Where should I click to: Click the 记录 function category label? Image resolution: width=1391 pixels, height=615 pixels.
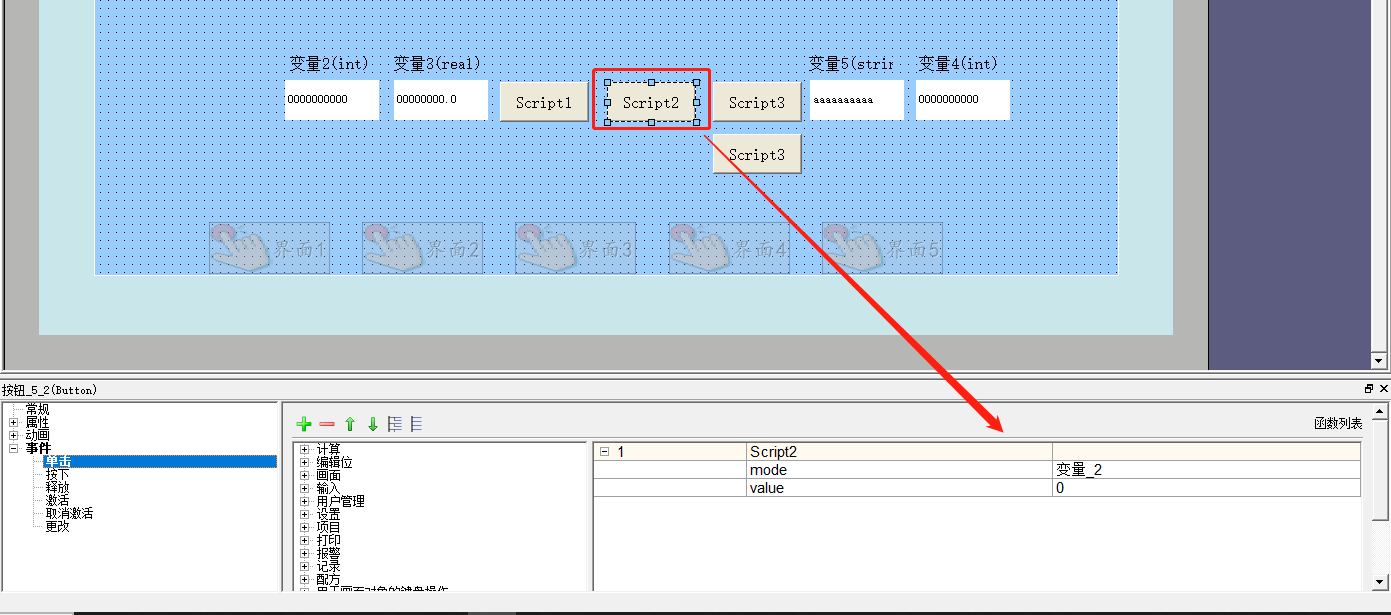click(329, 566)
